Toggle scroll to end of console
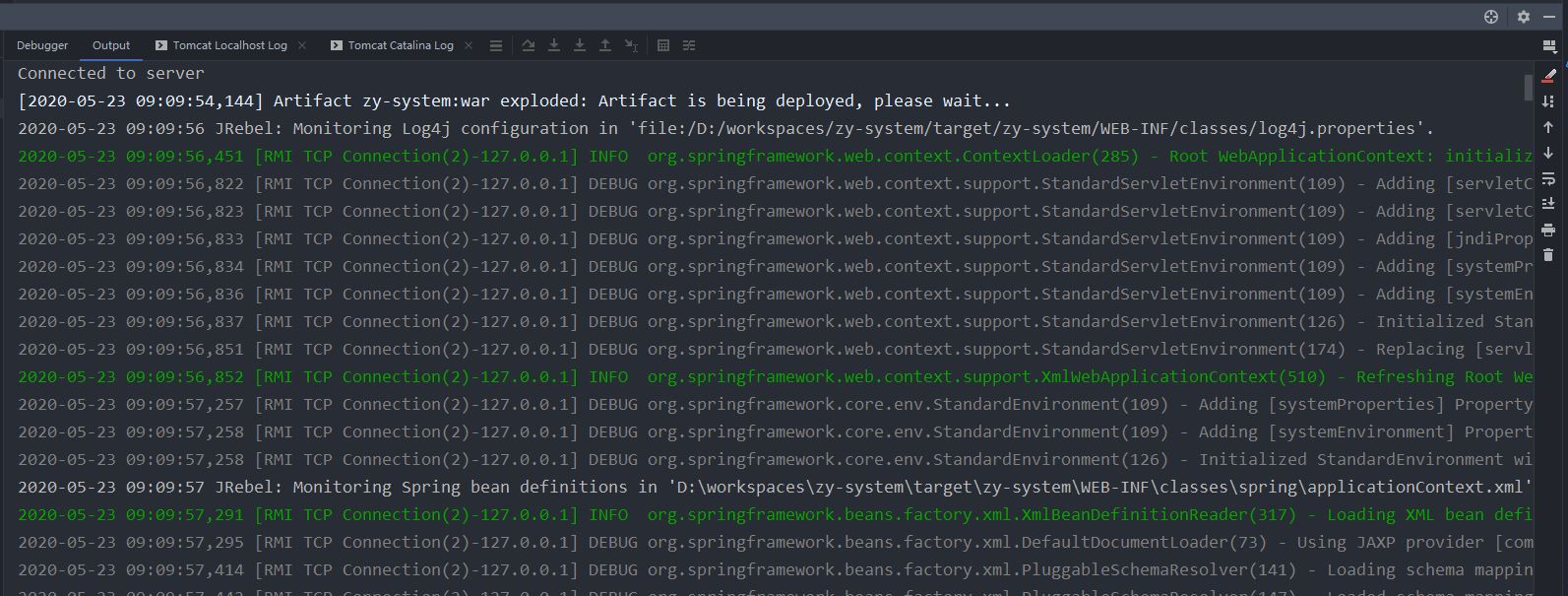The height and width of the screenshot is (596, 1568). (1548, 204)
